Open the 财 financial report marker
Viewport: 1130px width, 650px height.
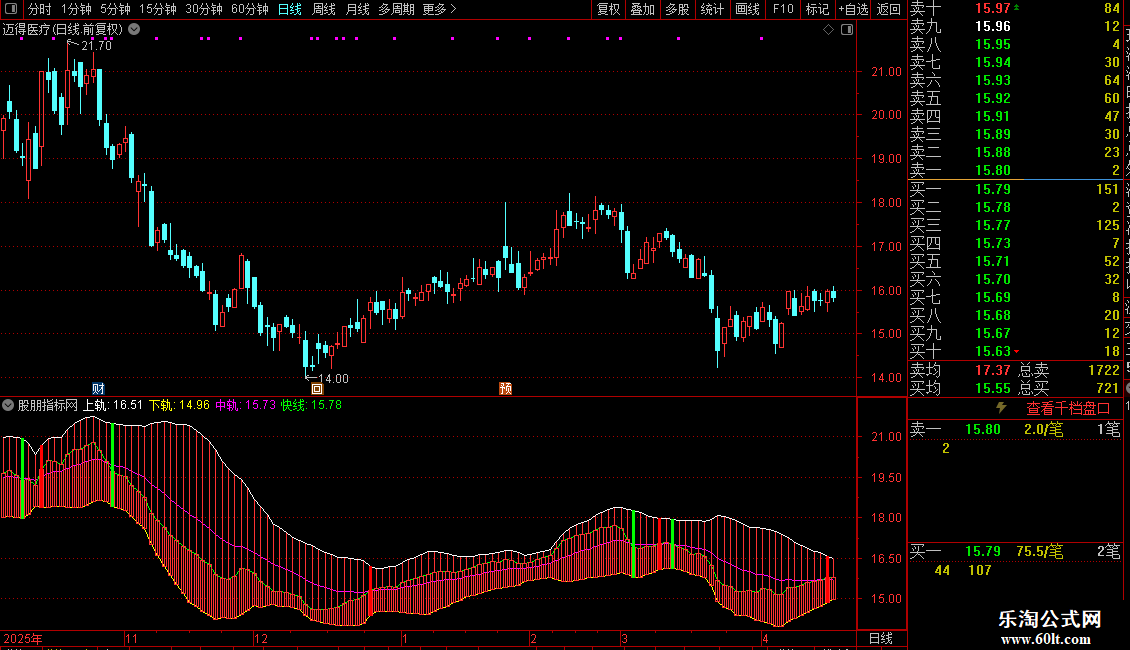[99, 388]
